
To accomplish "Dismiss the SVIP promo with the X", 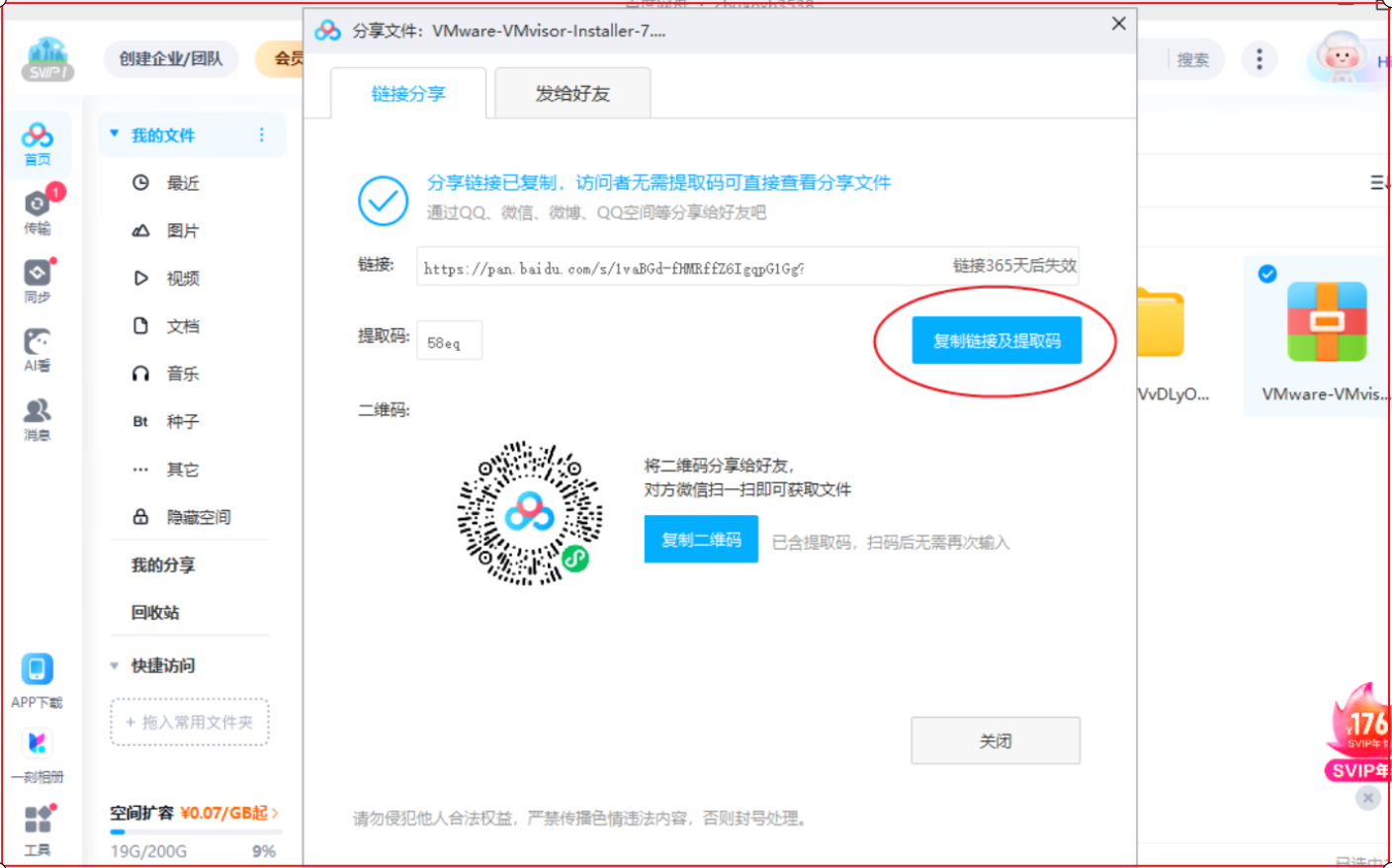I will pos(1368,797).
